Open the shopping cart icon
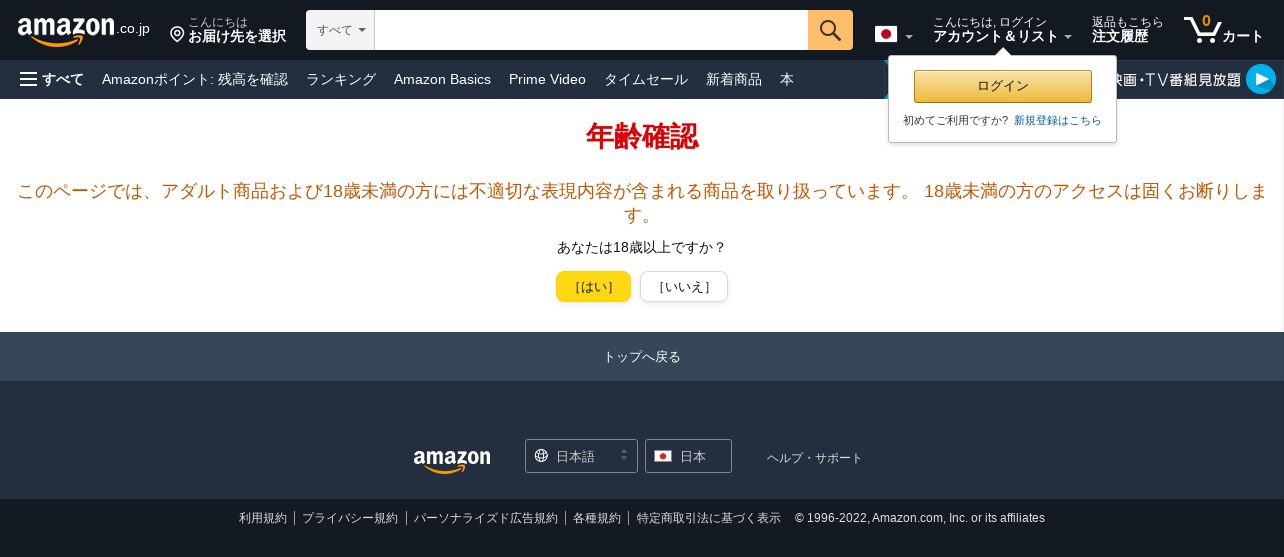 pyautogui.click(x=1224, y=30)
